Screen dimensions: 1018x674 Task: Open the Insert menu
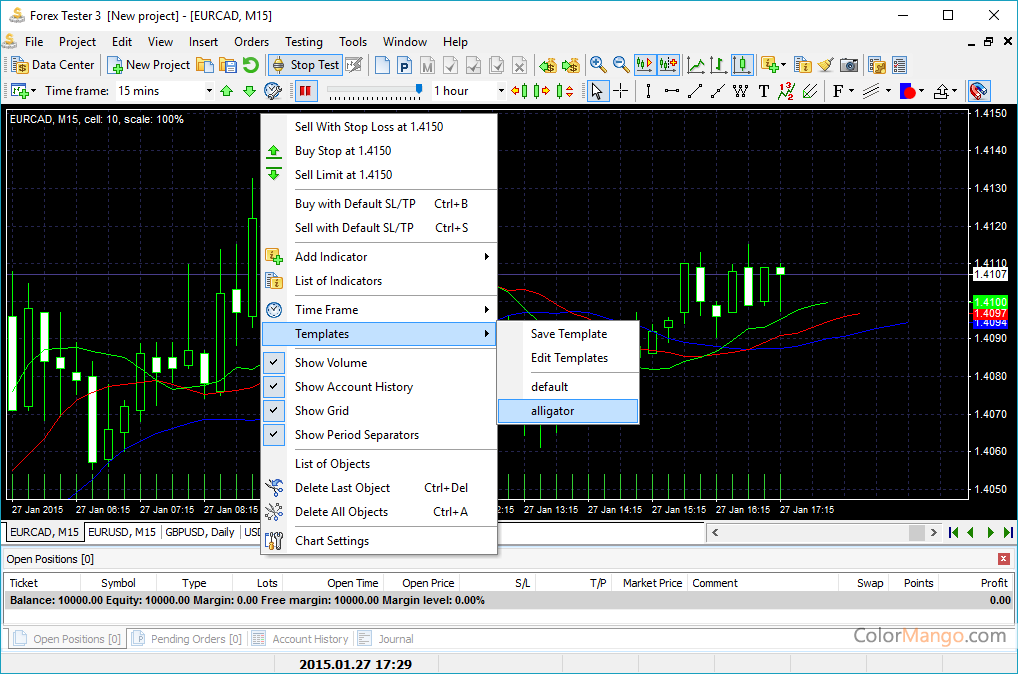tap(203, 42)
